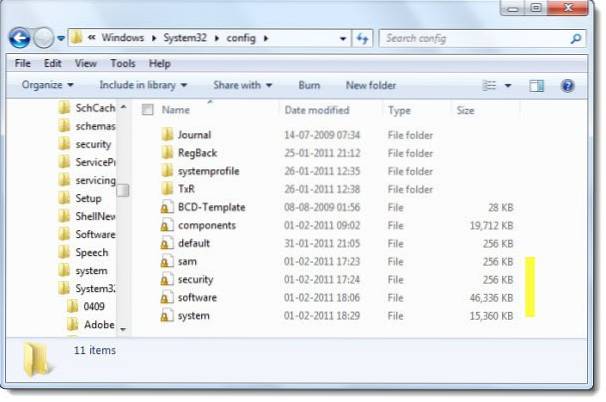606x402 pixels.
Task: Tick the select-all checkbox in header
Action: click(x=147, y=110)
